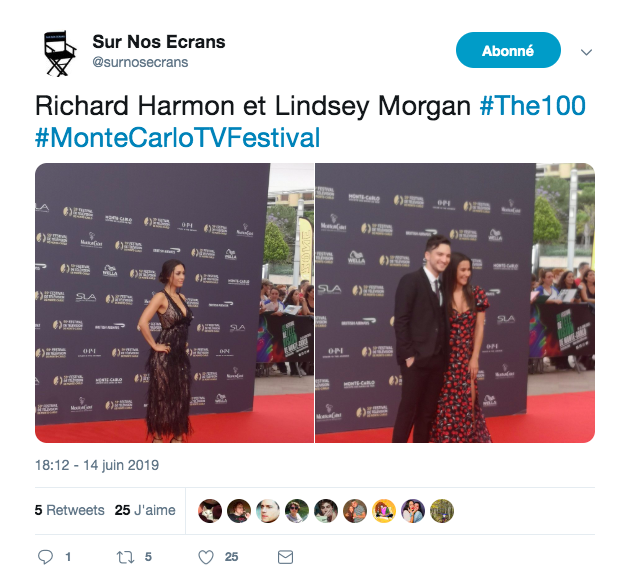
Task: View the 5 Retweets list
Action: [70, 510]
